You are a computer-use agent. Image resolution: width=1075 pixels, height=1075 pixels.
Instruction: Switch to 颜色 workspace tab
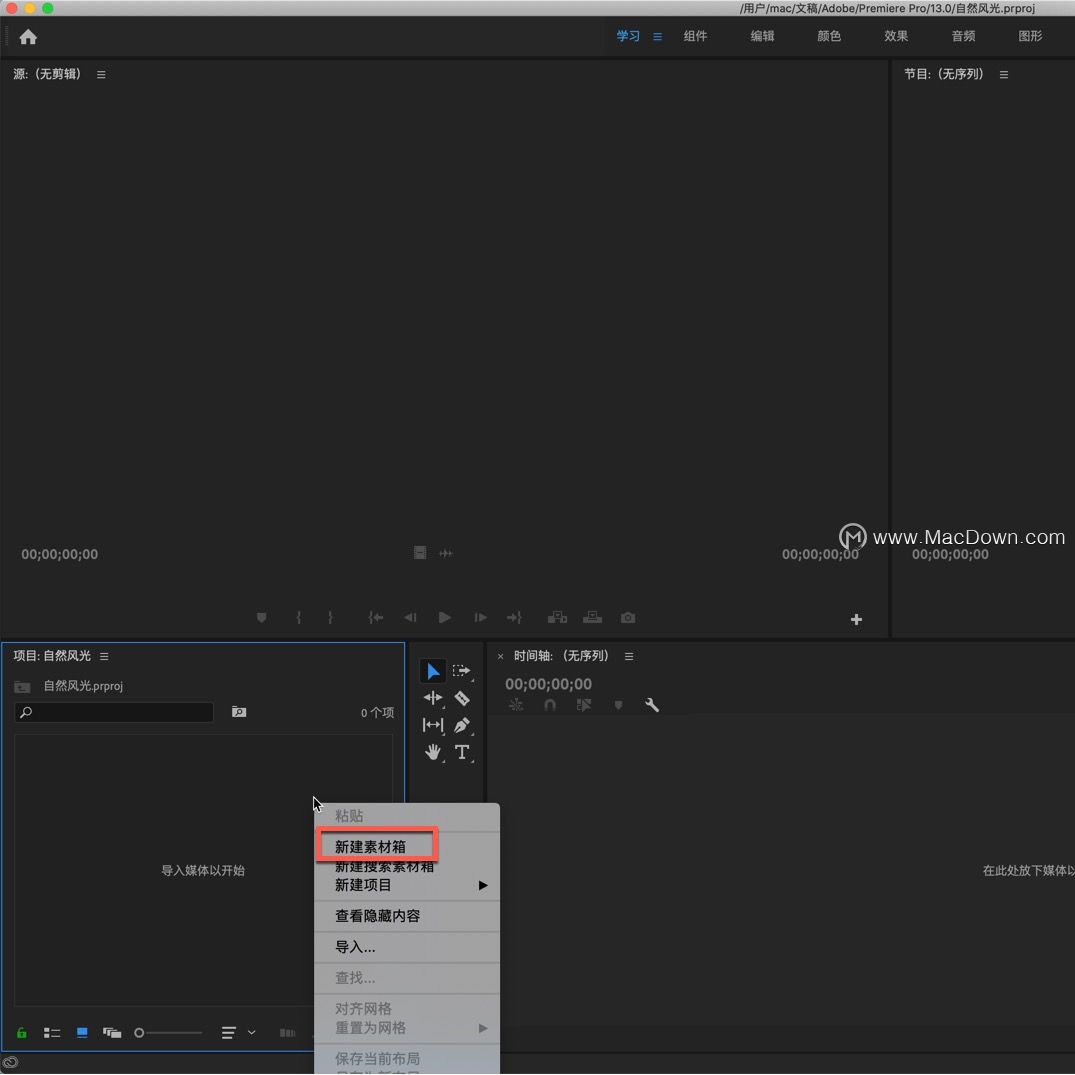[x=829, y=36]
